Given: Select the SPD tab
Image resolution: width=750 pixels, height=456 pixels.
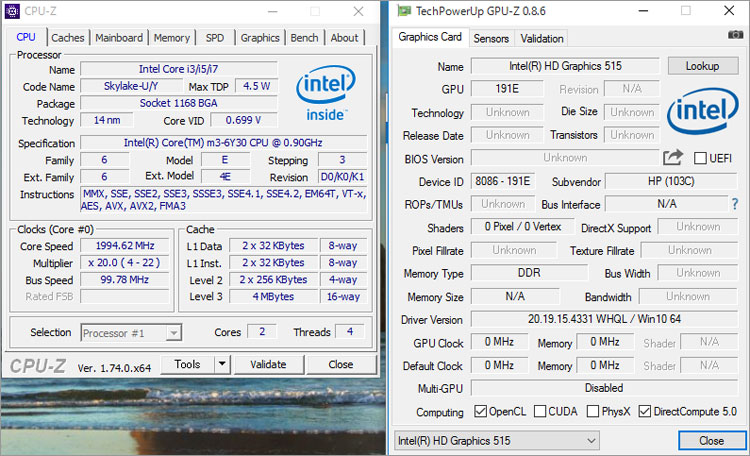Looking at the screenshot, I should pyautogui.click(x=215, y=37).
